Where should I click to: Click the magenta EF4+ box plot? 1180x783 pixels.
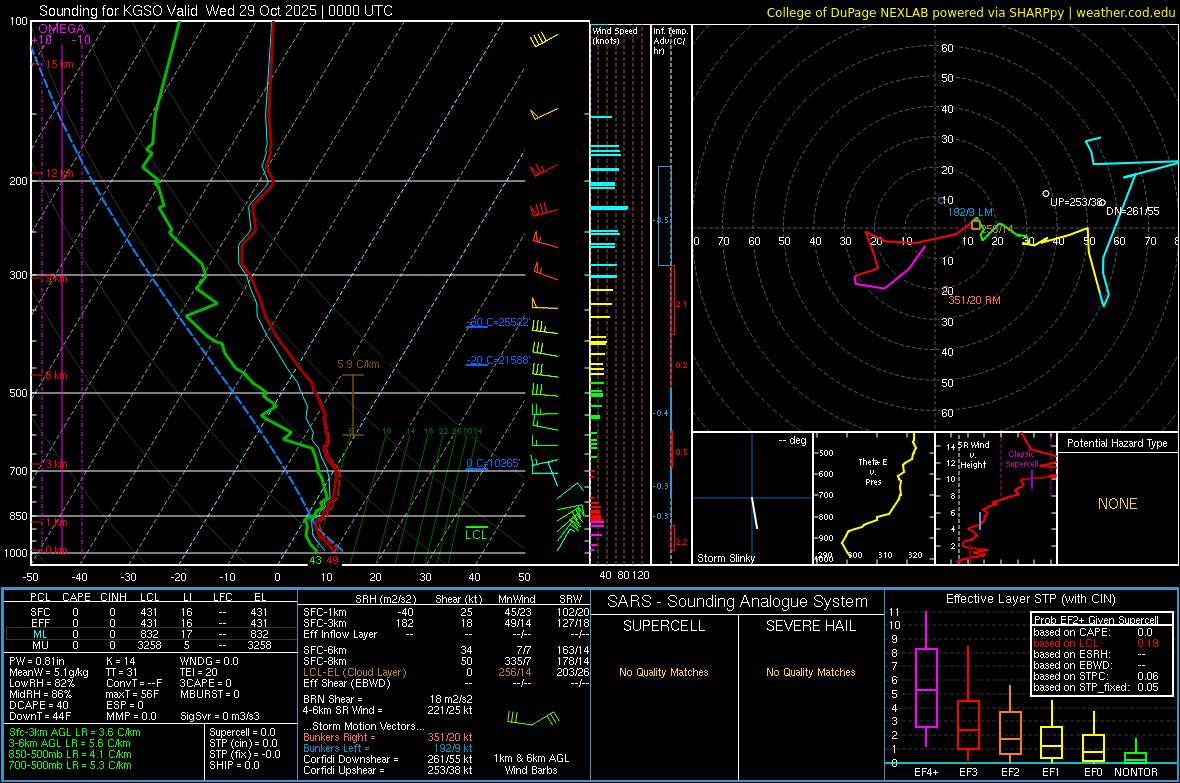(926, 681)
